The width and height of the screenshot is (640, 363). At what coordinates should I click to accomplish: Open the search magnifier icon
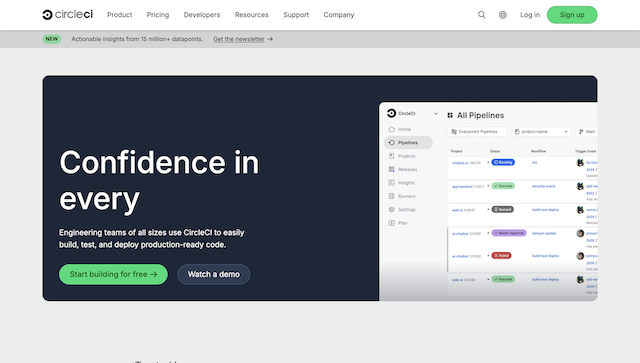click(482, 15)
